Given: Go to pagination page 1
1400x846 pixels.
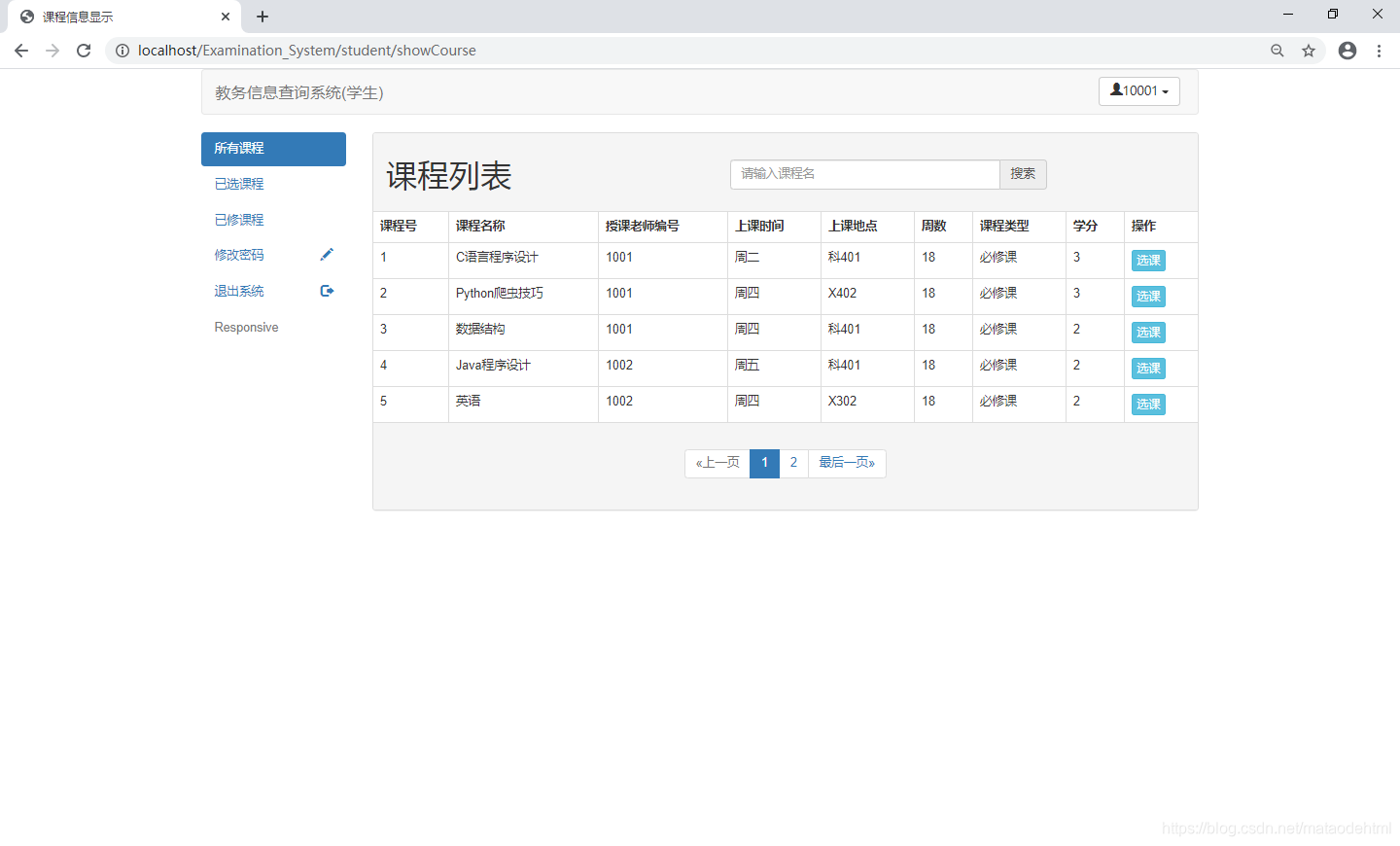Looking at the screenshot, I should 765,463.
